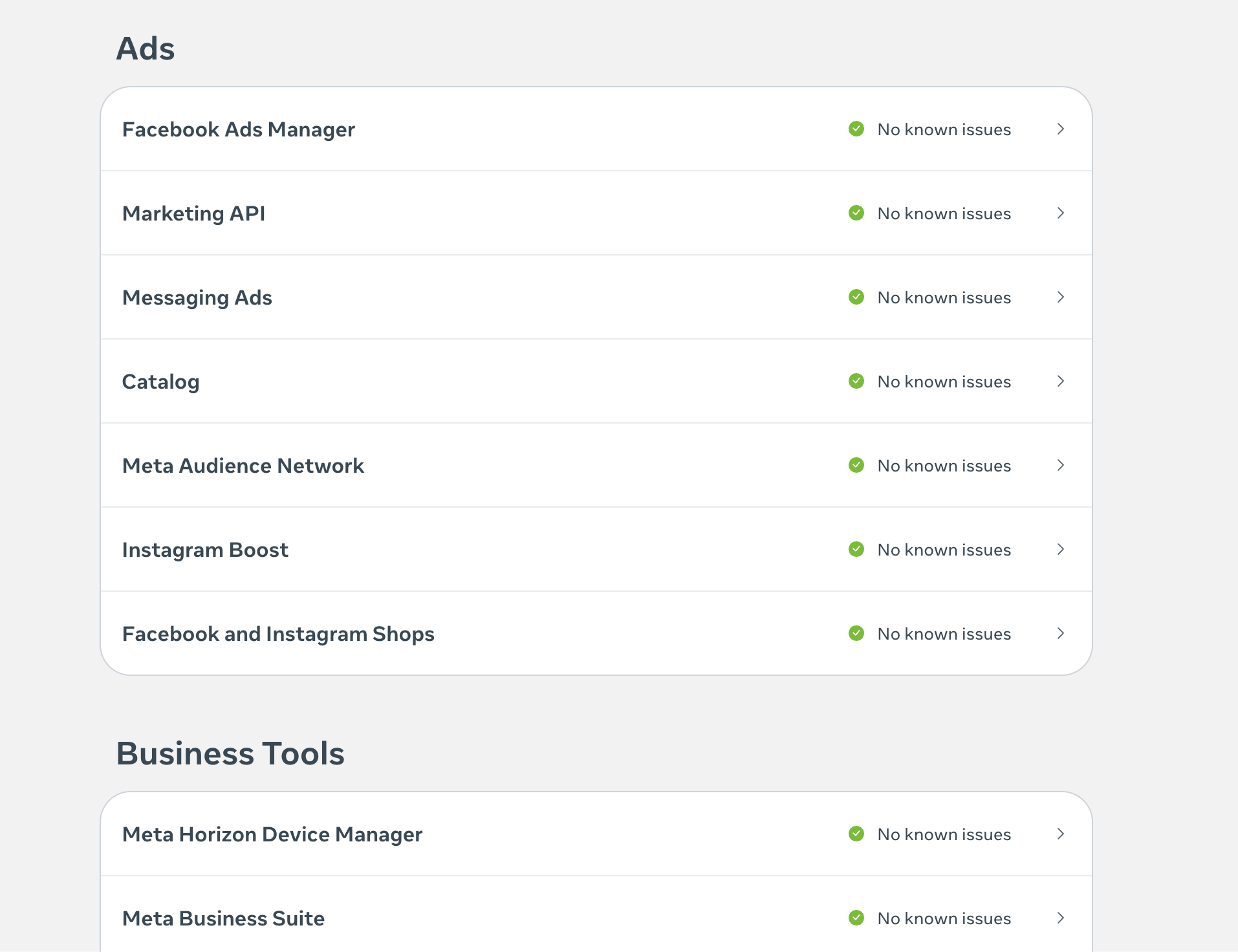This screenshot has width=1238, height=952.
Task: Click 'No known issues' for Meta Business Suite
Action: pyautogui.click(x=944, y=918)
